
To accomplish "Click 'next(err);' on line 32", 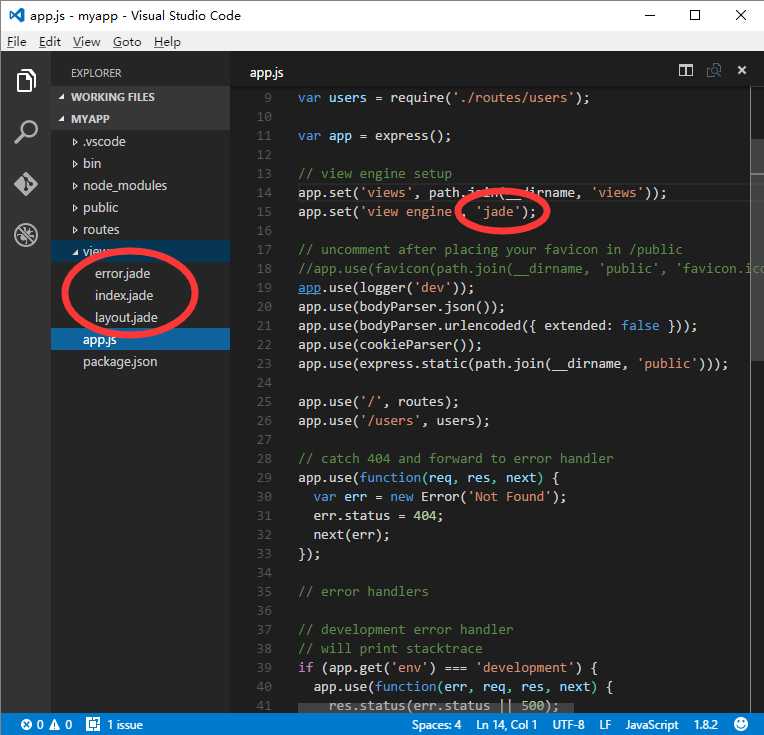I will [351, 535].
